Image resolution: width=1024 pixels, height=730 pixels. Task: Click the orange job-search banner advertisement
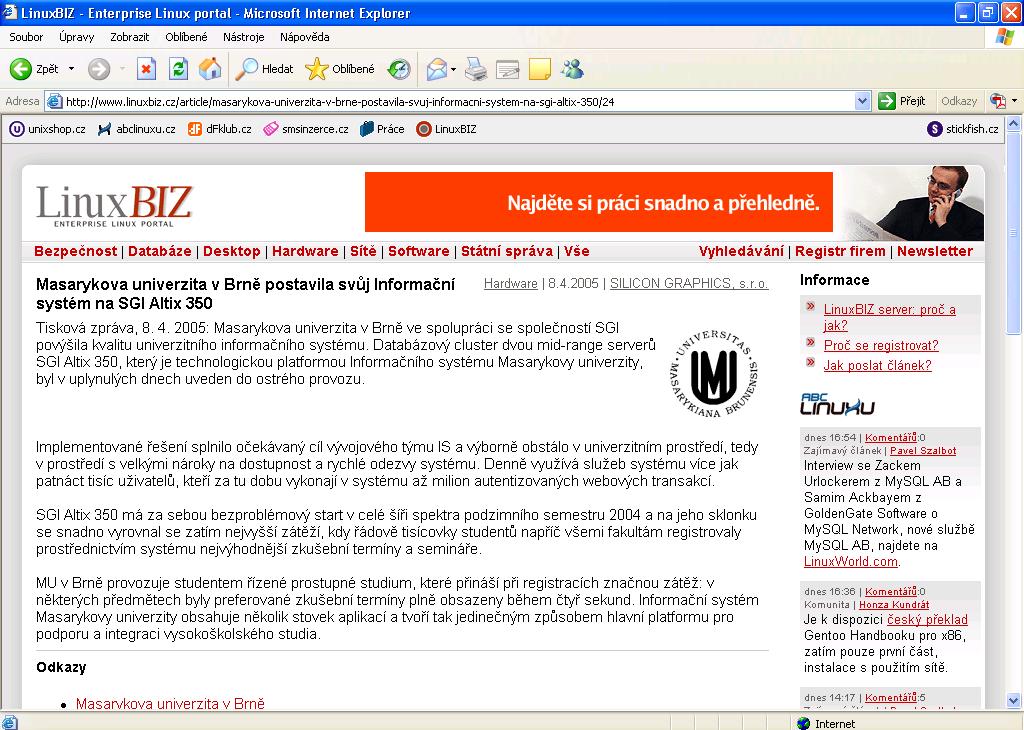599,202
